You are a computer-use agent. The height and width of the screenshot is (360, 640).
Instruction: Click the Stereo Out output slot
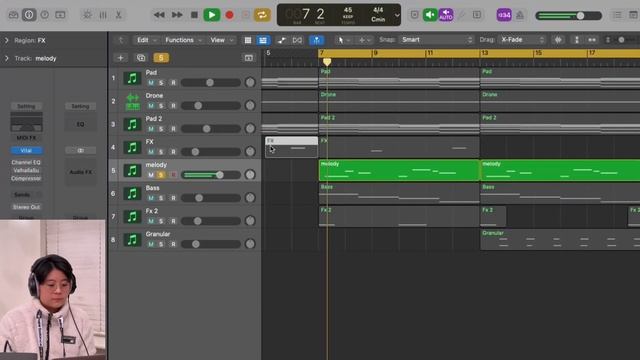26,207
